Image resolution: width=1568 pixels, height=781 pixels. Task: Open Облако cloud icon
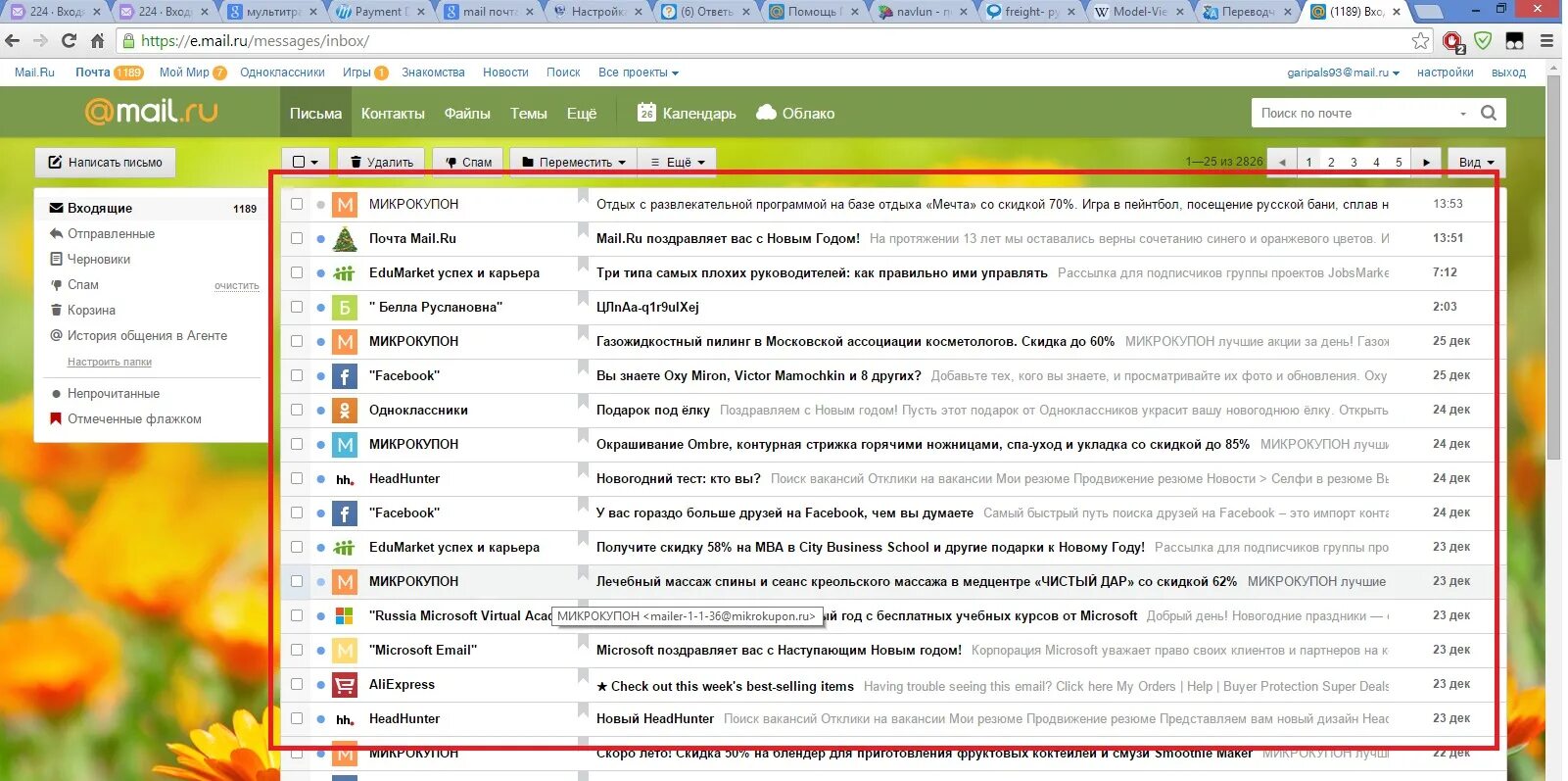pyautogui.click(x=767, y=113)
